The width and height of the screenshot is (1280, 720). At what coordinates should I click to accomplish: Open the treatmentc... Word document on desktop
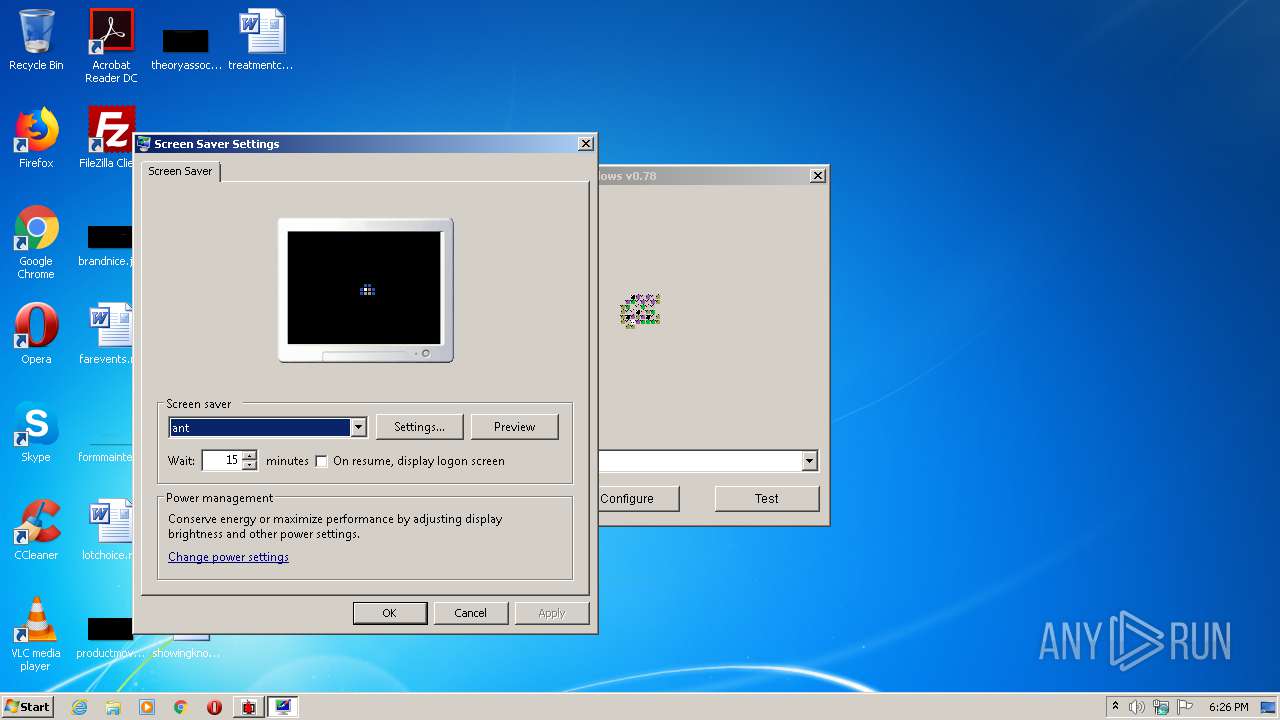261,40
